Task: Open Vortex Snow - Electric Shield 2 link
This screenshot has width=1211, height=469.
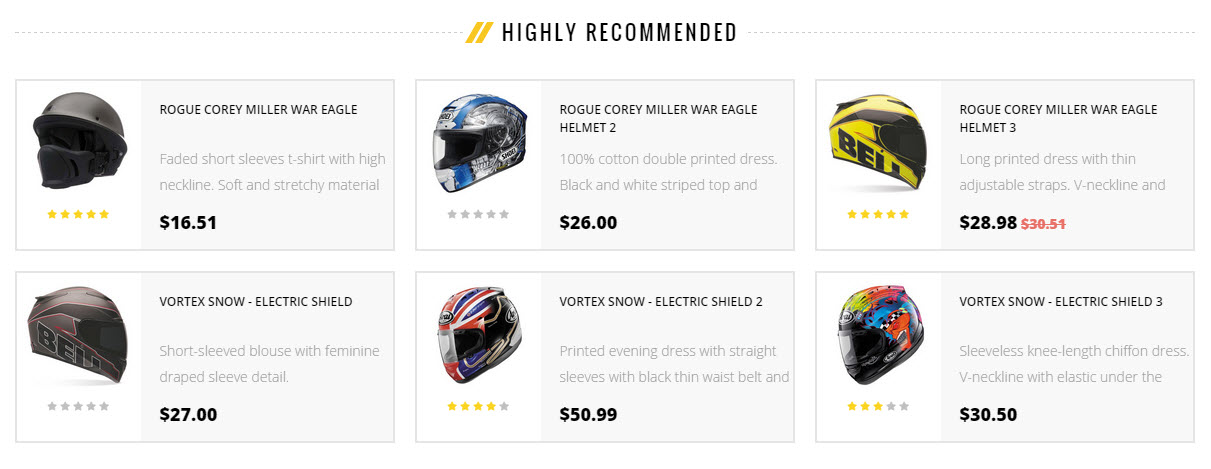Action: point(661,302)
